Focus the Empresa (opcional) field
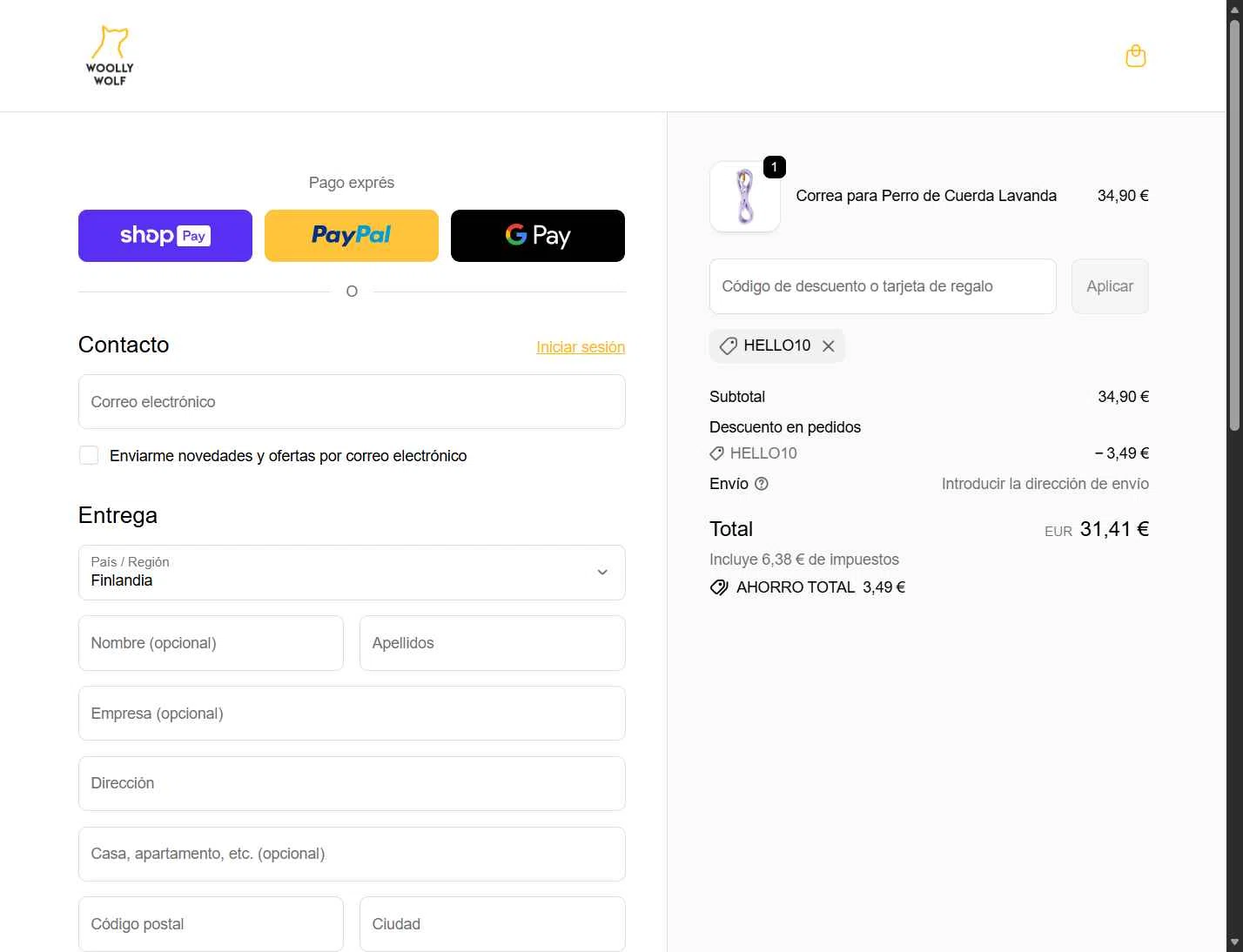The image size is (1243, 952). pos(352,714)
